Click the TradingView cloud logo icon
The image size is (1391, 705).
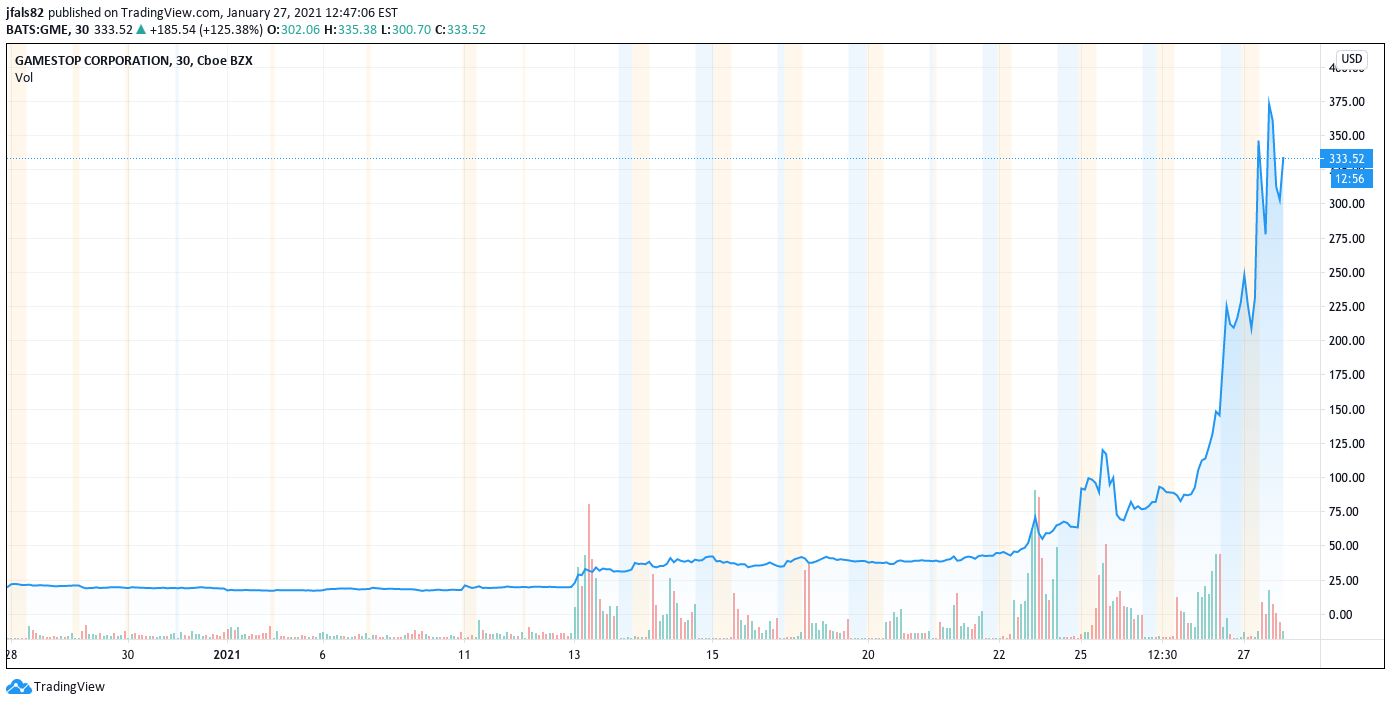(x=18, y=687)
